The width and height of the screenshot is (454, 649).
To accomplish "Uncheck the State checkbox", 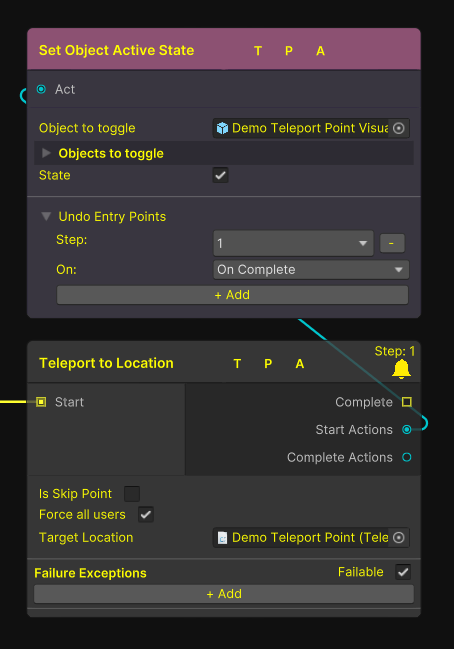I will [x=221, y=175].
